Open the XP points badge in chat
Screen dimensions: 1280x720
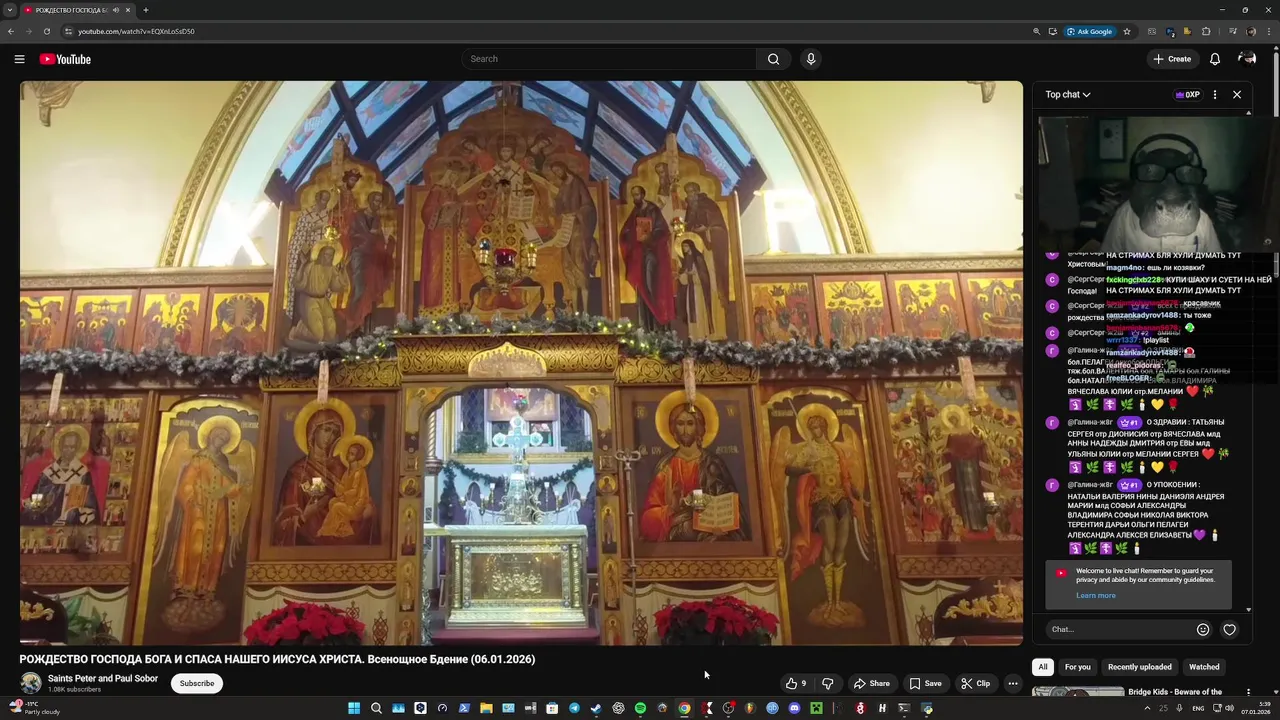coord(1188,95)
